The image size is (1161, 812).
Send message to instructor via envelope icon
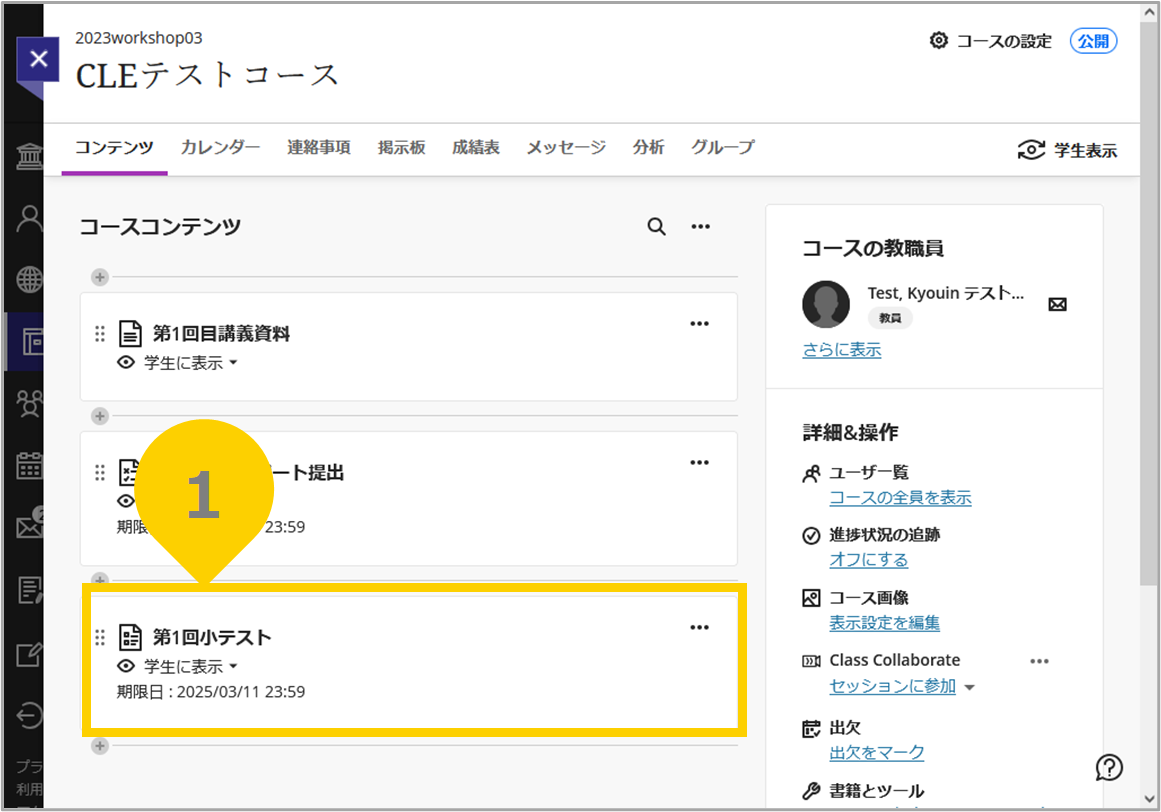click(1057, 304)
